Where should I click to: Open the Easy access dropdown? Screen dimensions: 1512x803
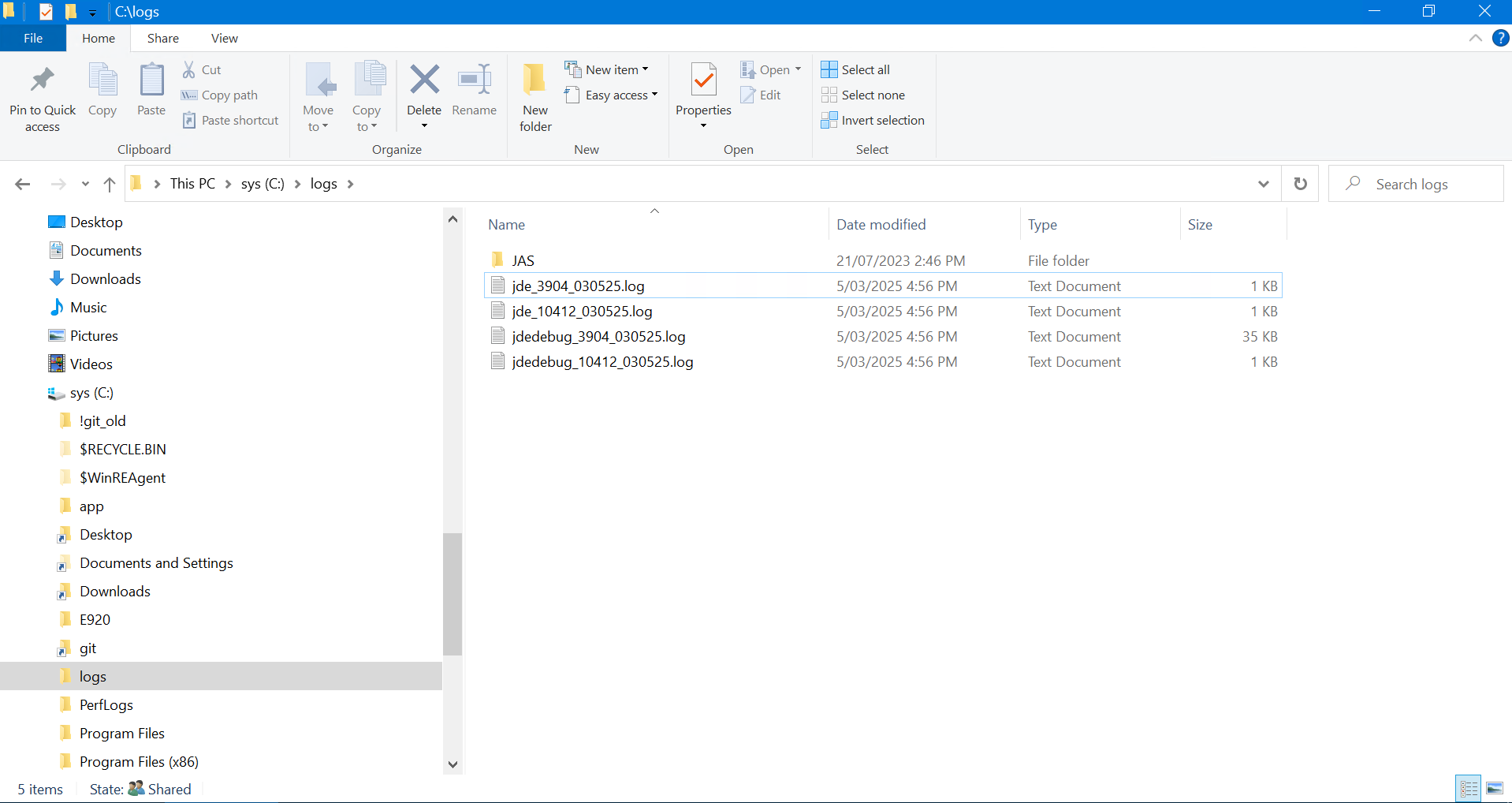point(620,95)
